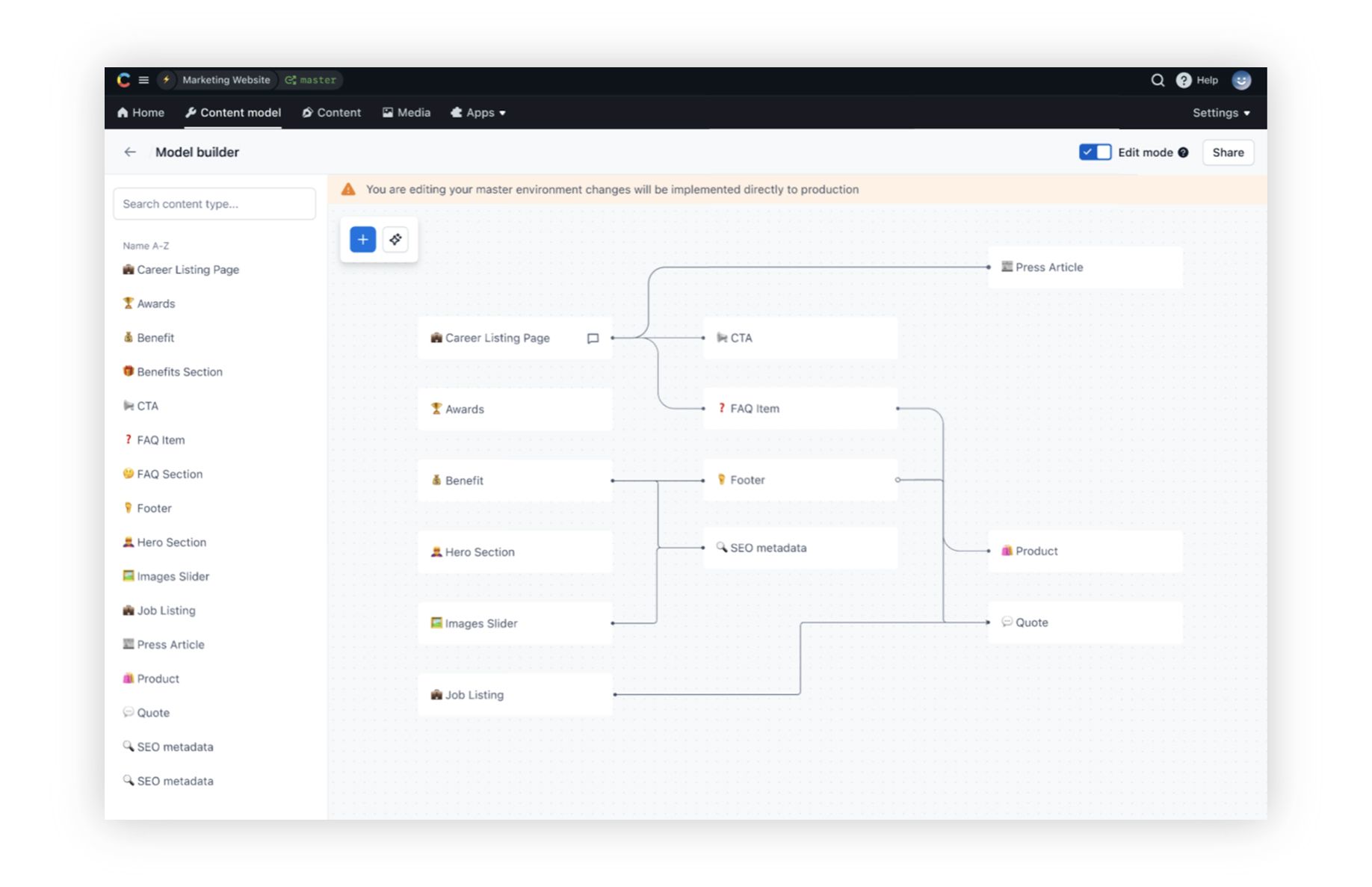Select Benefit in sidebar list

coord(149,337)
